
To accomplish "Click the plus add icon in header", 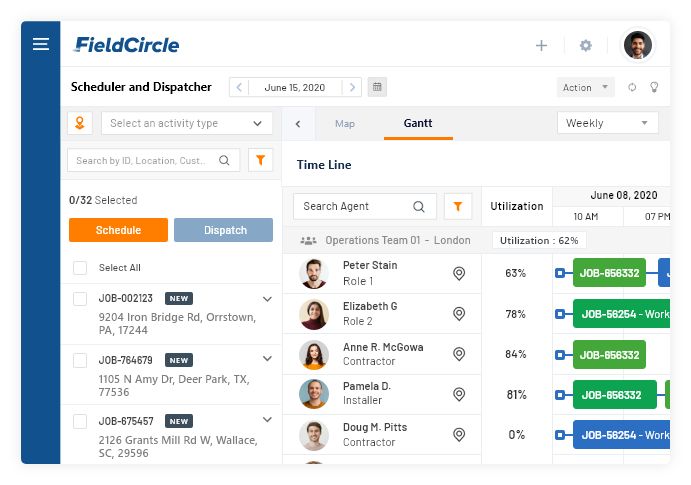I will click(x=541, y=45).
